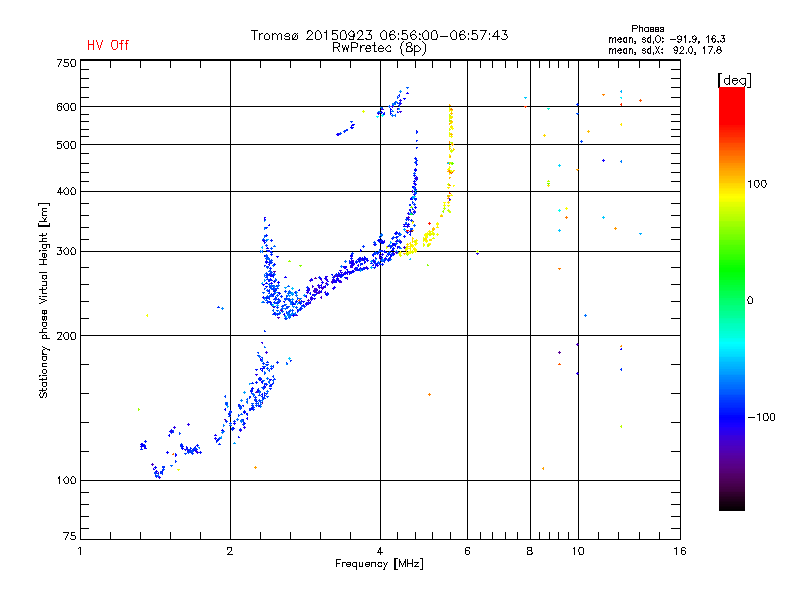Click the x-axis label "8"
Screen dimensions: 800x600
coord(530,551)
